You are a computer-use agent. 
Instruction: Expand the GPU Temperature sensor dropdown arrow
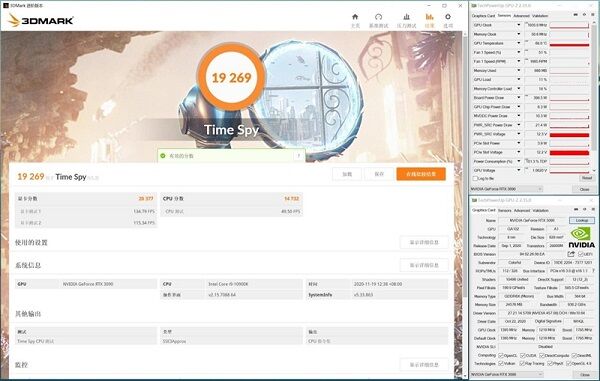point(519,43)
